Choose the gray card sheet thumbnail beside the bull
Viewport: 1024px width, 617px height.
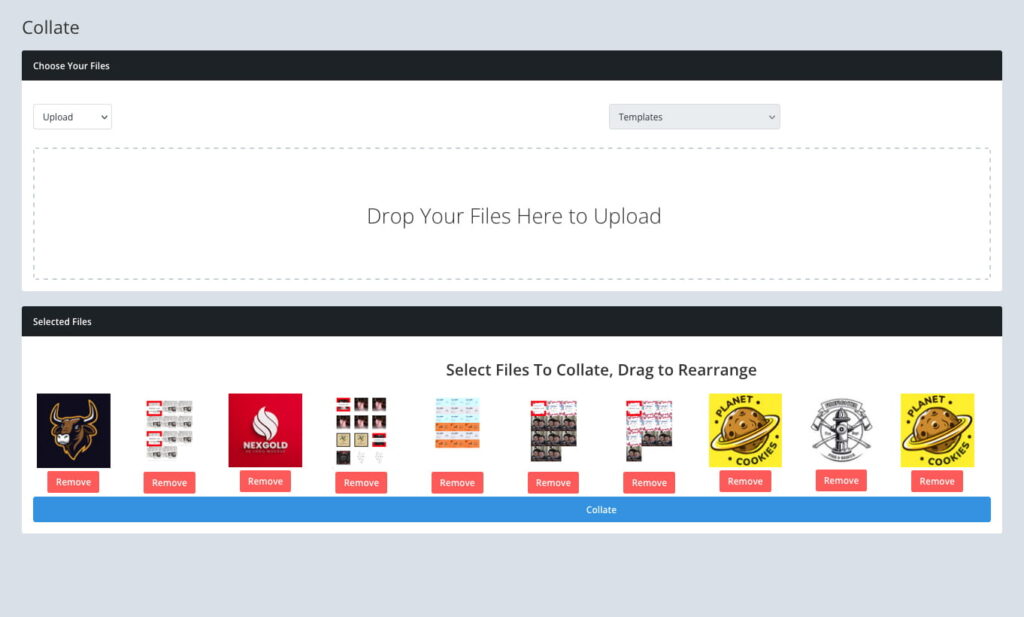pos(169,430)
